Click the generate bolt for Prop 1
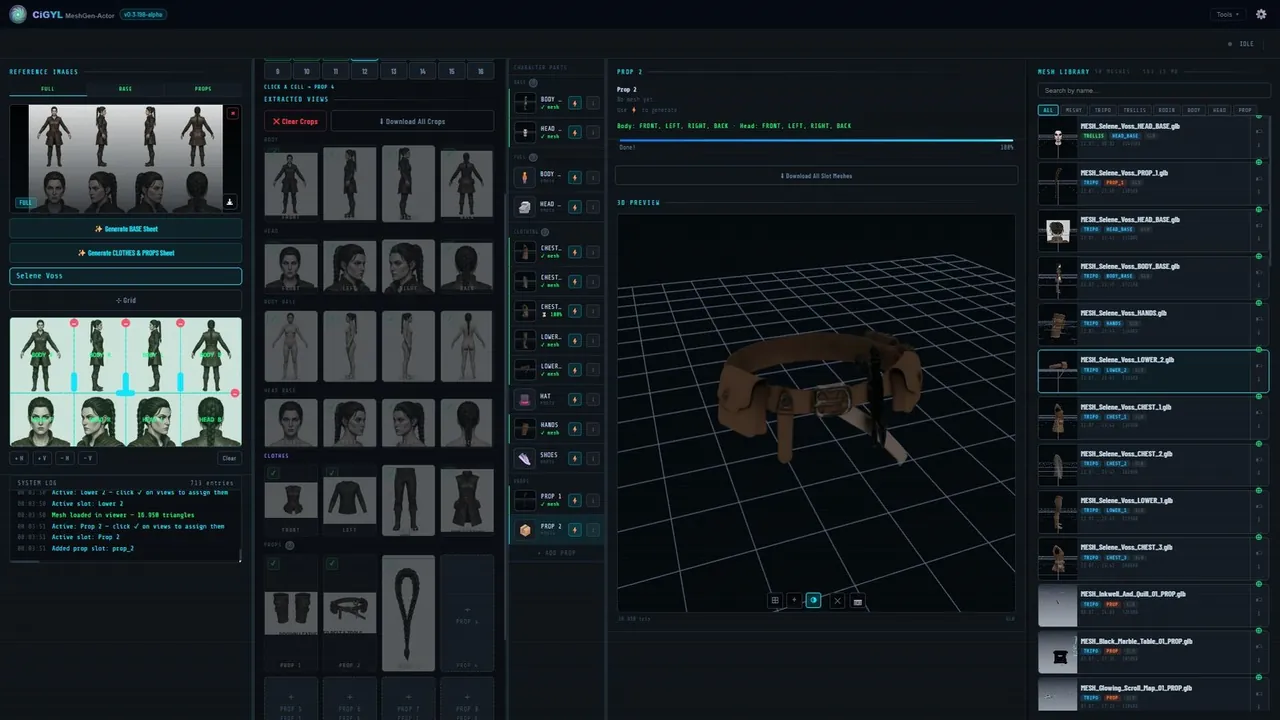 tap(575, 500)
